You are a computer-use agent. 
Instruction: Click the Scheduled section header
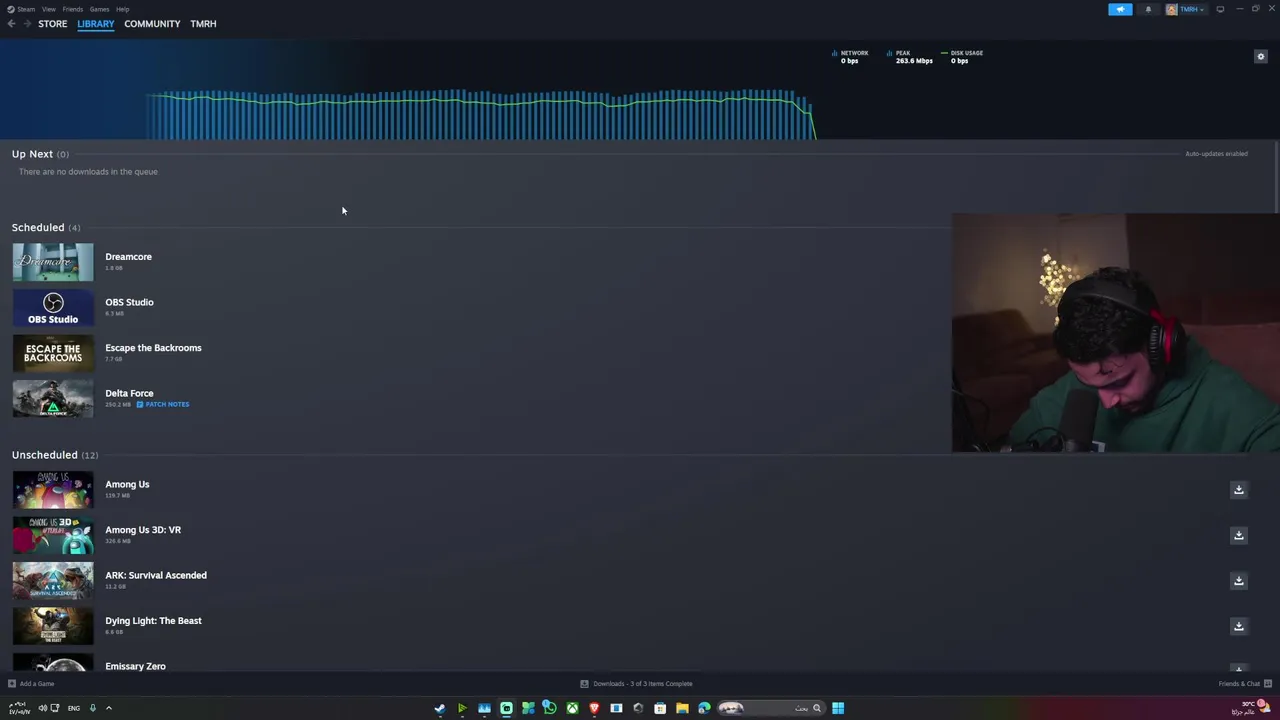46,227
